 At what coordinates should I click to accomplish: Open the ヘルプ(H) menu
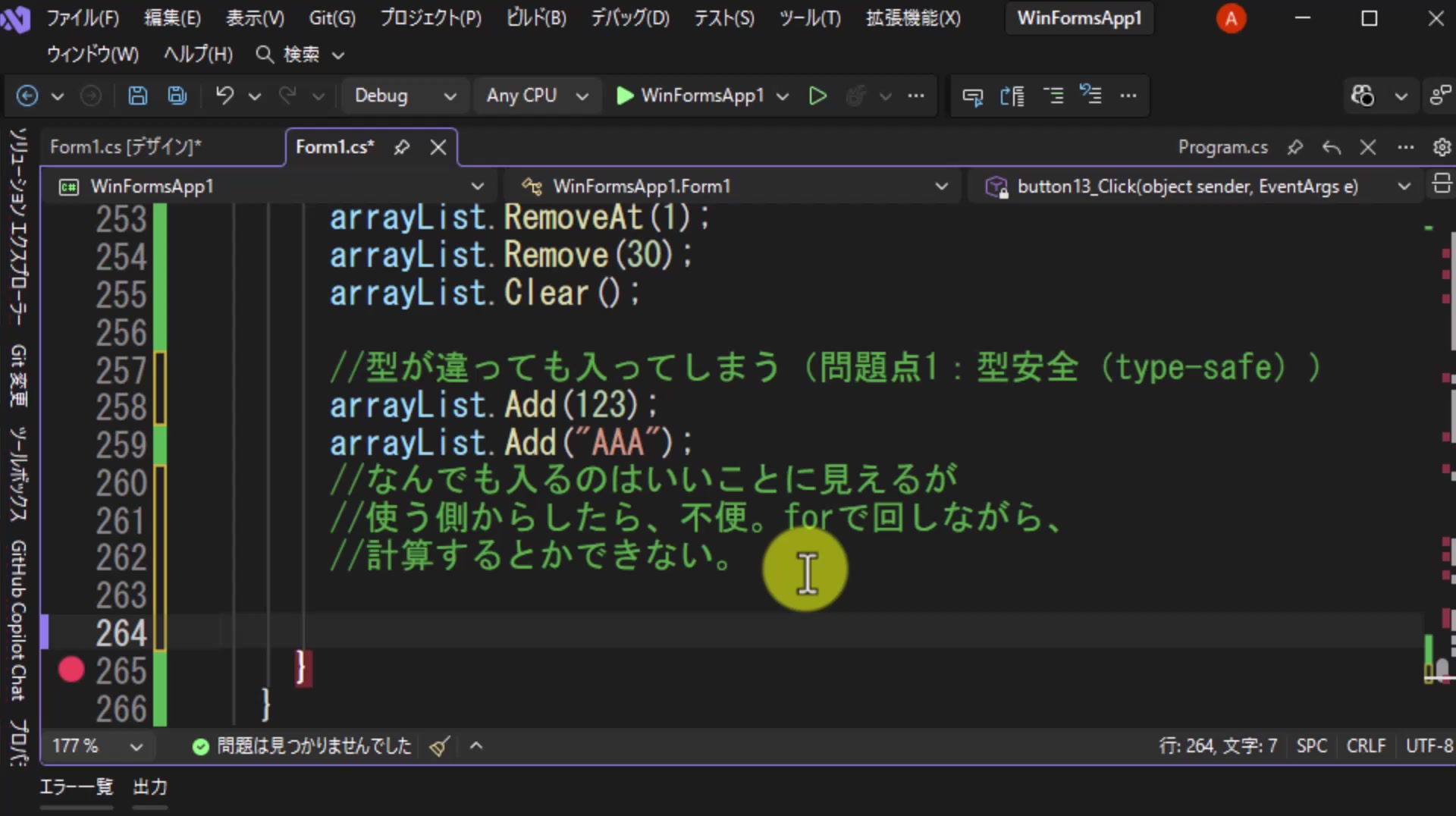198,55
